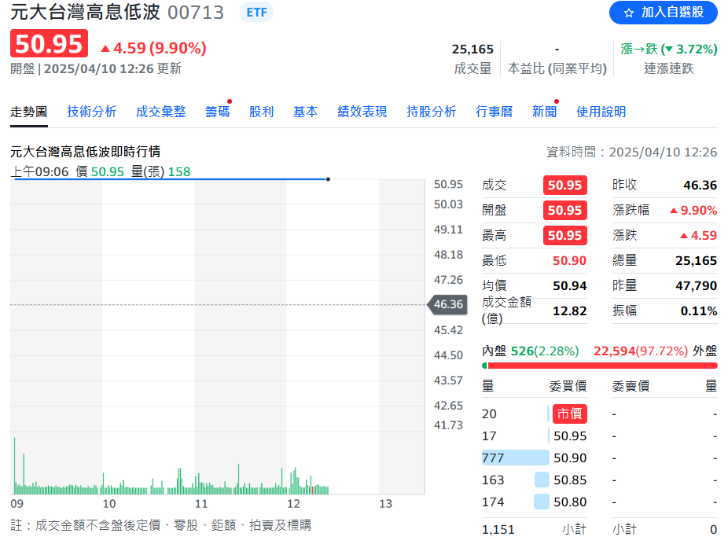Click the 委買價 column header
Viewport: 728px width, 539px height.
coord(568,386)
